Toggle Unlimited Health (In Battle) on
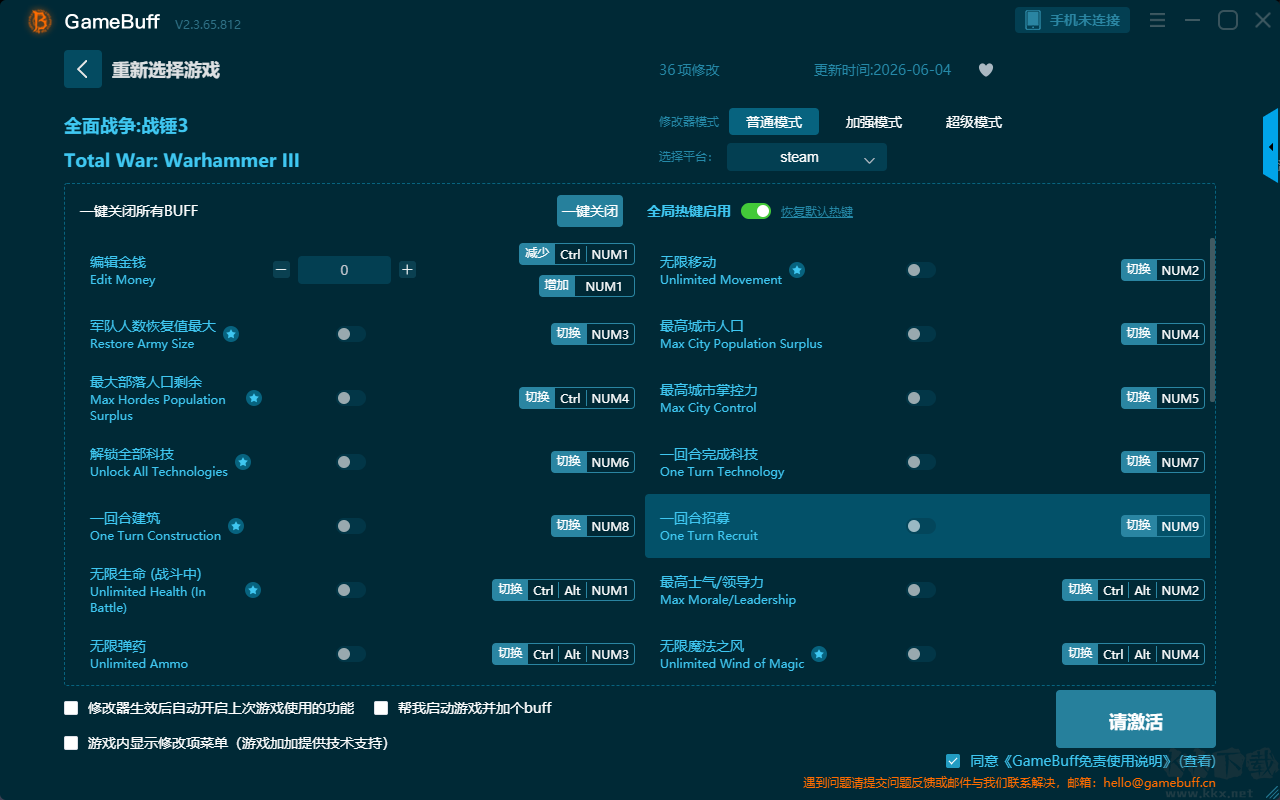 tap(351, 590)
